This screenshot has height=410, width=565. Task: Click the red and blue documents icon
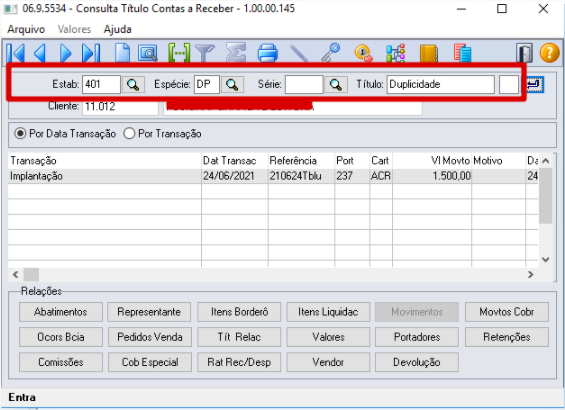(x=462, y=53)
